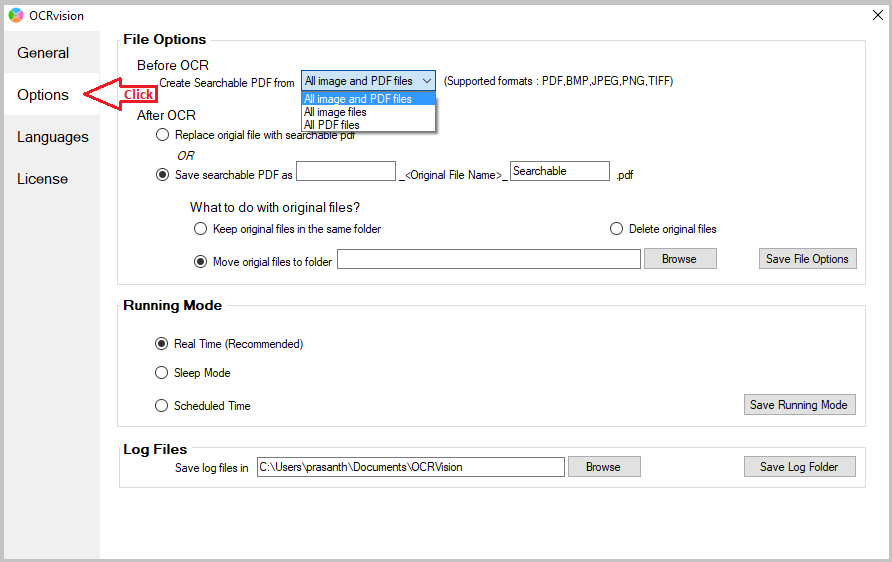
Task: Click Save Log Folder button
Action: click(x=799, y=467)
